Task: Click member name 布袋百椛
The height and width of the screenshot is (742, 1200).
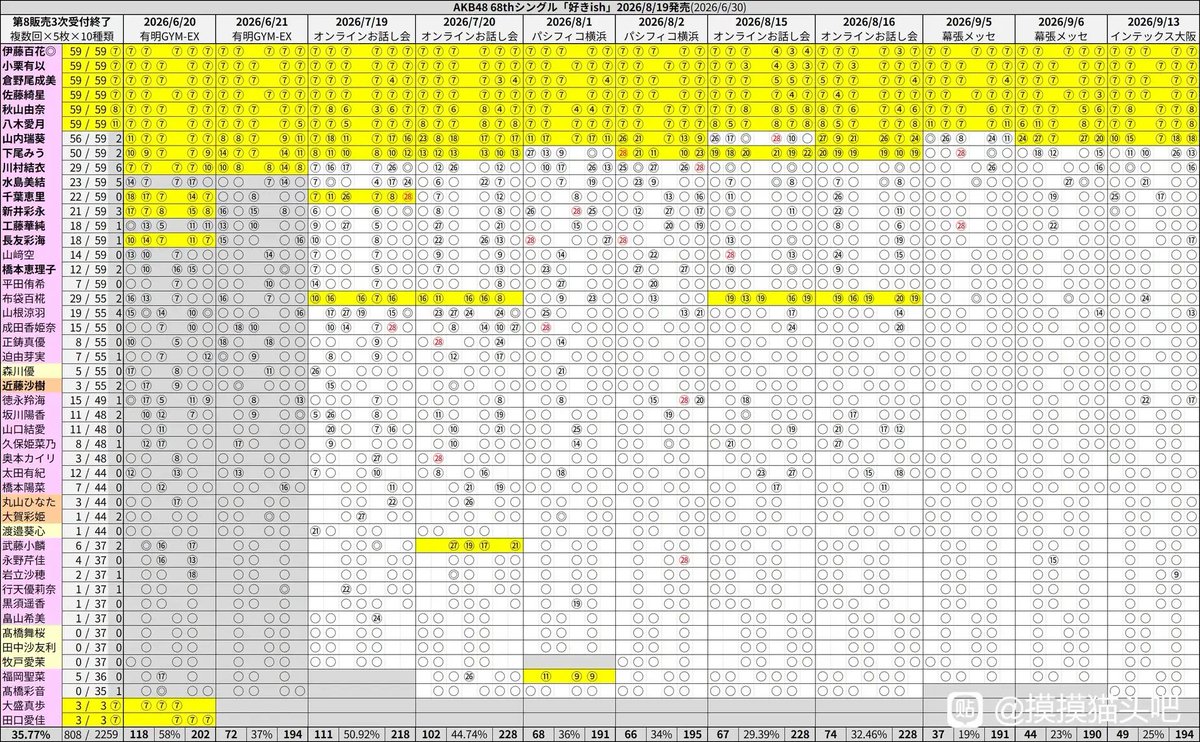Action: pos(25,299)
